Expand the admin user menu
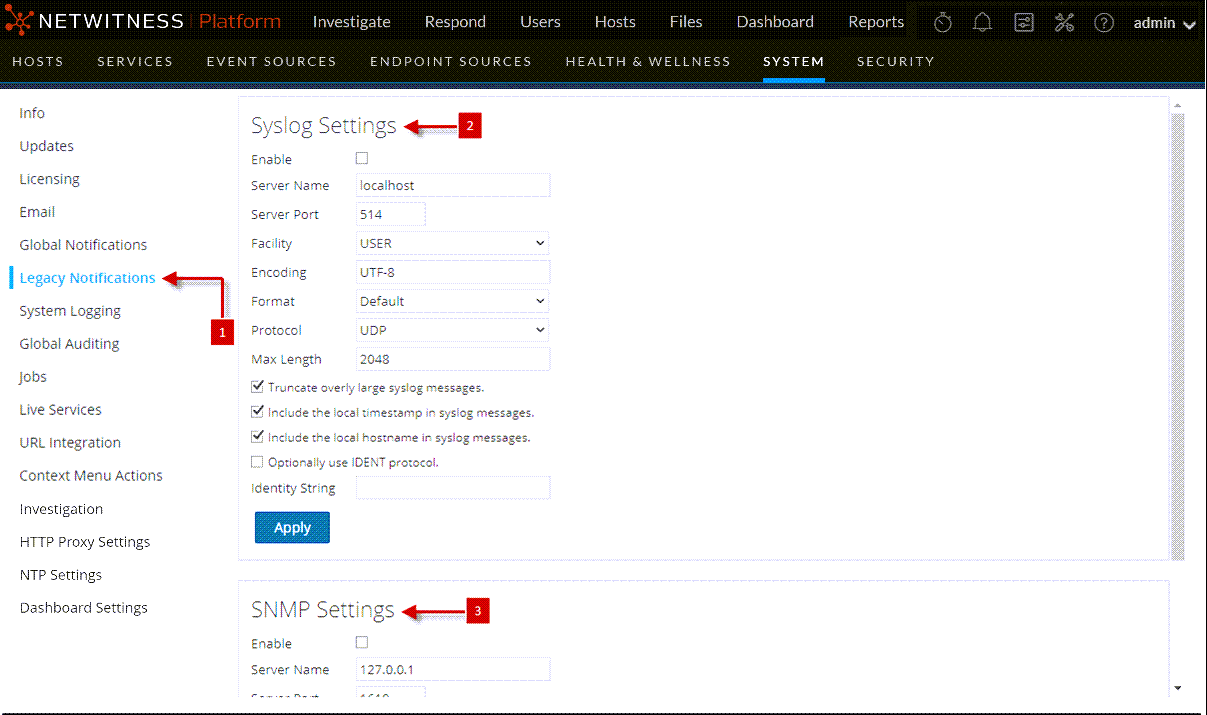Viewport: 1207px width, 715px height. 1164,23
